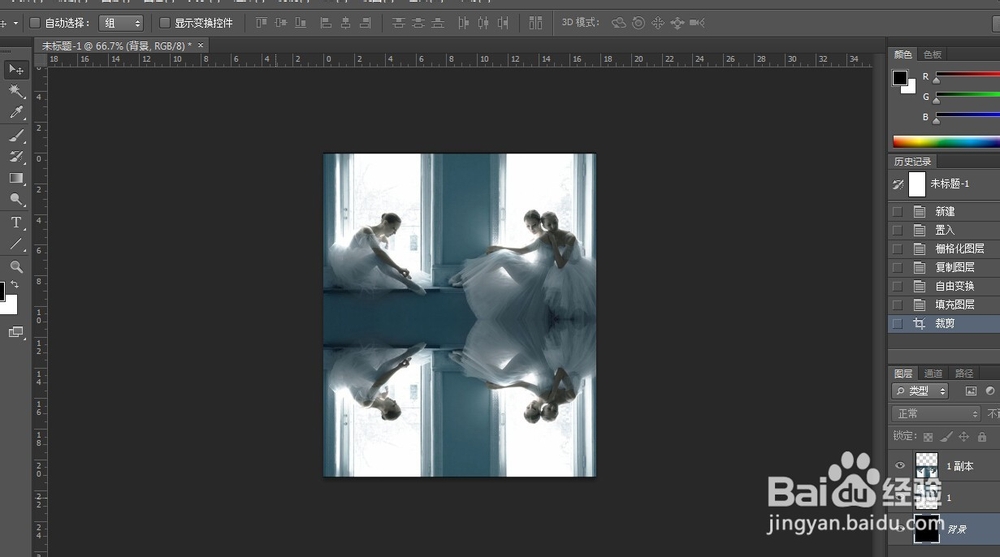Image resolution: width=1000 pixels, height=557 pixels.
Task: Click the 3D rotate mode icon
Action: click(618, 23)
